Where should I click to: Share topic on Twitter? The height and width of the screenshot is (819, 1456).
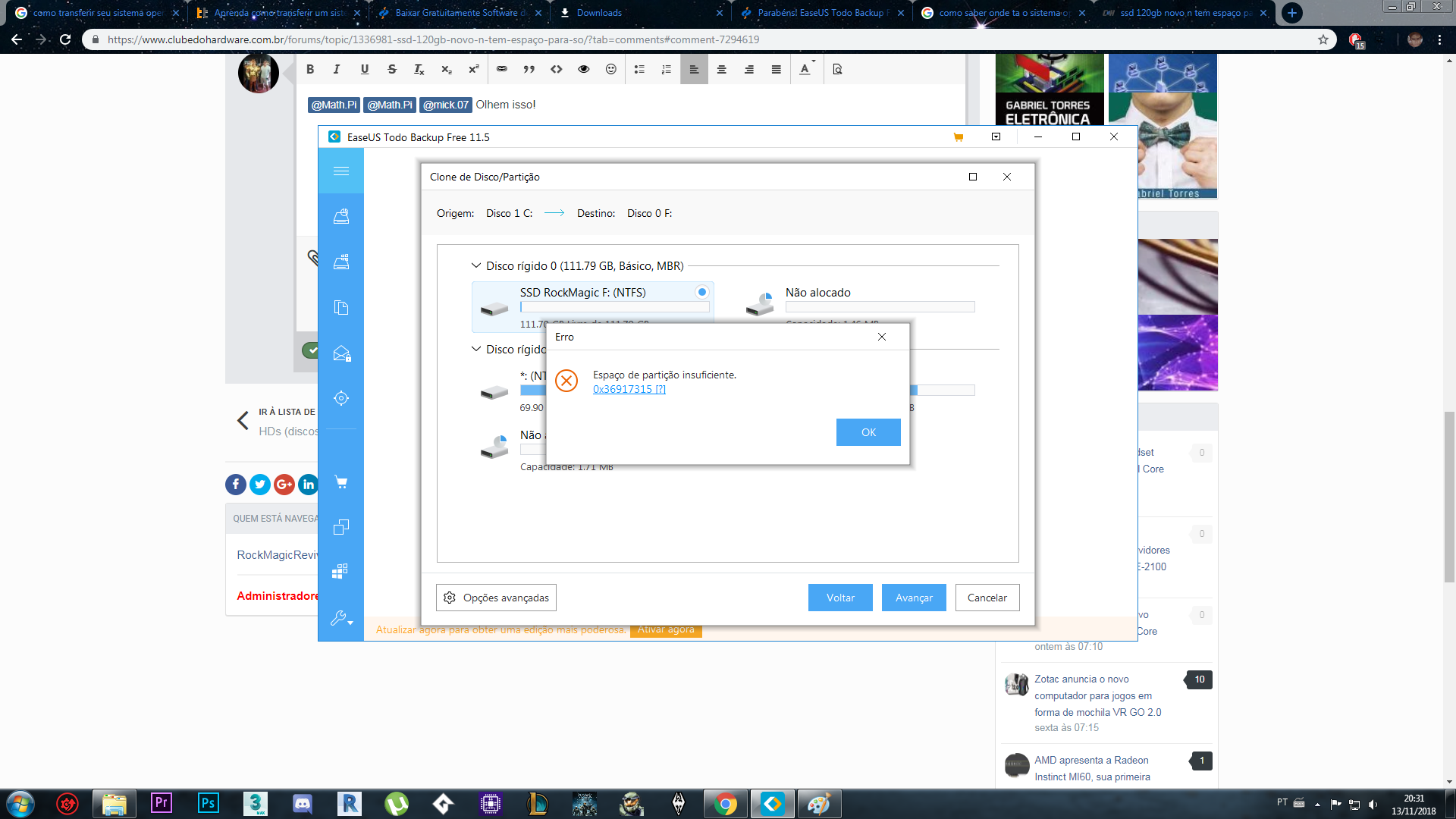click(260, 484)
